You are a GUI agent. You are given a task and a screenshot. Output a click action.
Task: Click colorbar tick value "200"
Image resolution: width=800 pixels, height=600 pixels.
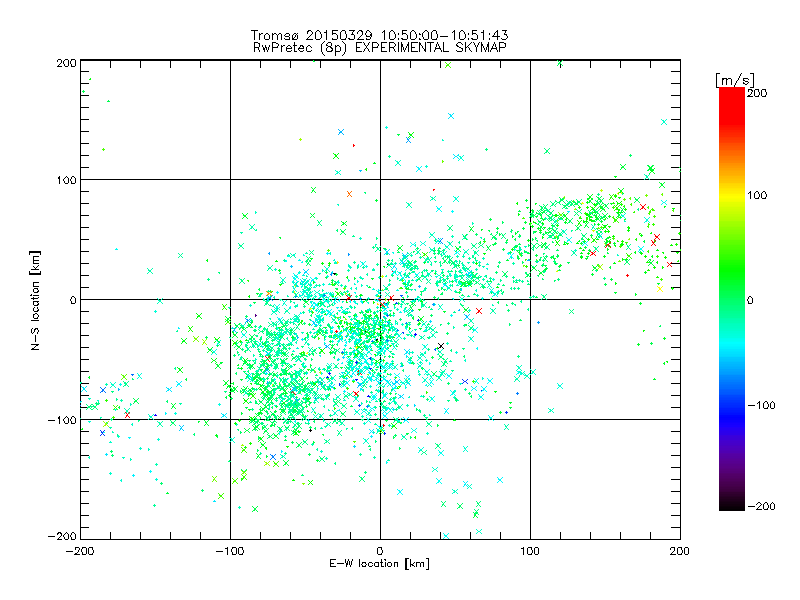coord(757,93)
